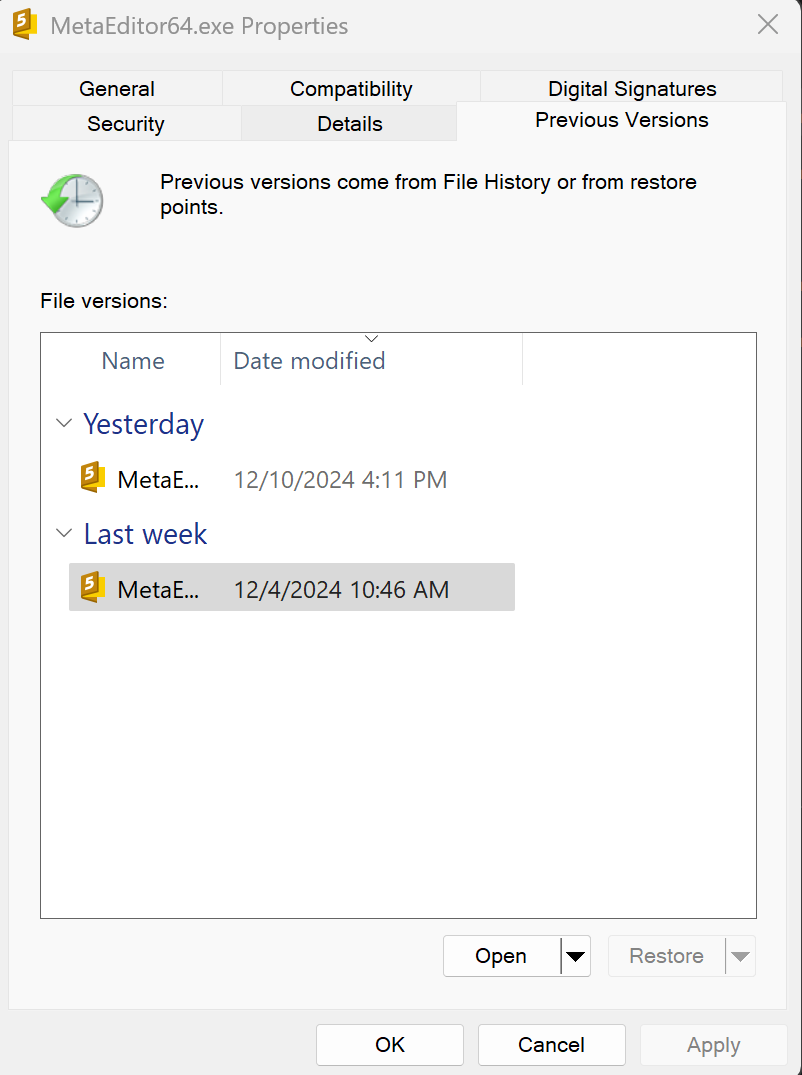
Task: Sort by the Name column header
Action: 133,361
